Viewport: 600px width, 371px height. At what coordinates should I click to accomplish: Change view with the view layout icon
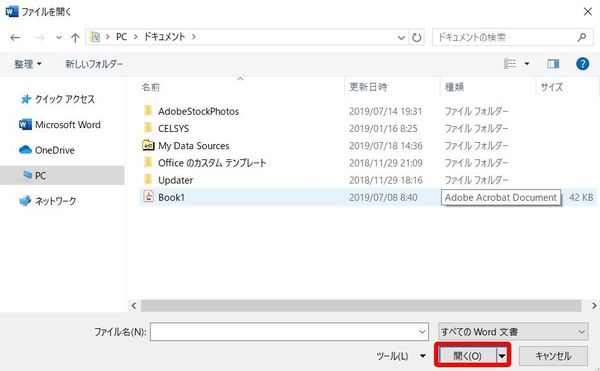pyautogui.click(x=510, y=64)
